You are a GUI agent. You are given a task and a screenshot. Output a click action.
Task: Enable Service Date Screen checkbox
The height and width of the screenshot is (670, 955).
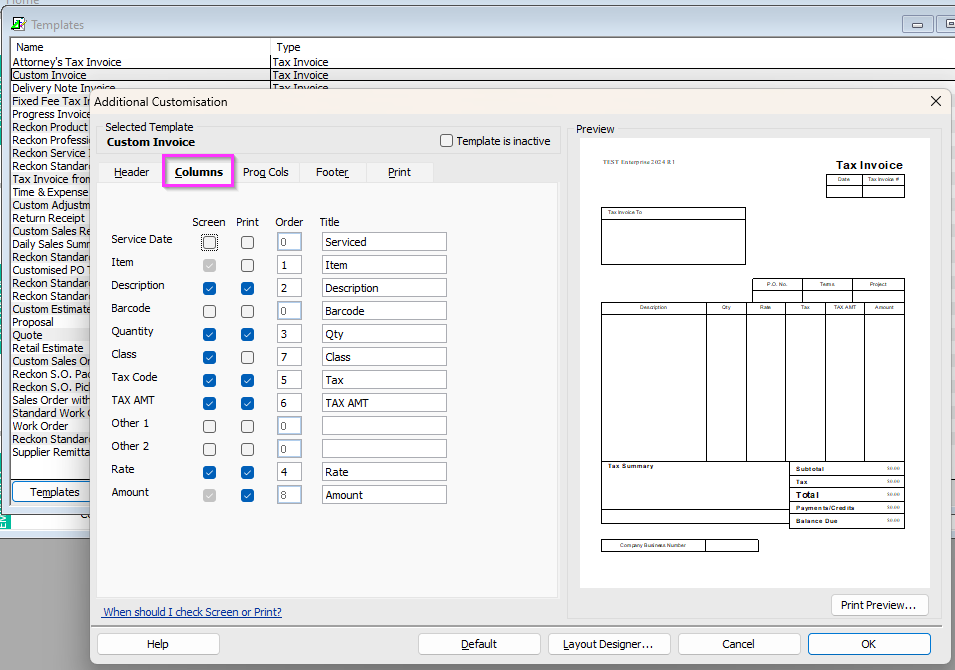click(x=210, y=242)
